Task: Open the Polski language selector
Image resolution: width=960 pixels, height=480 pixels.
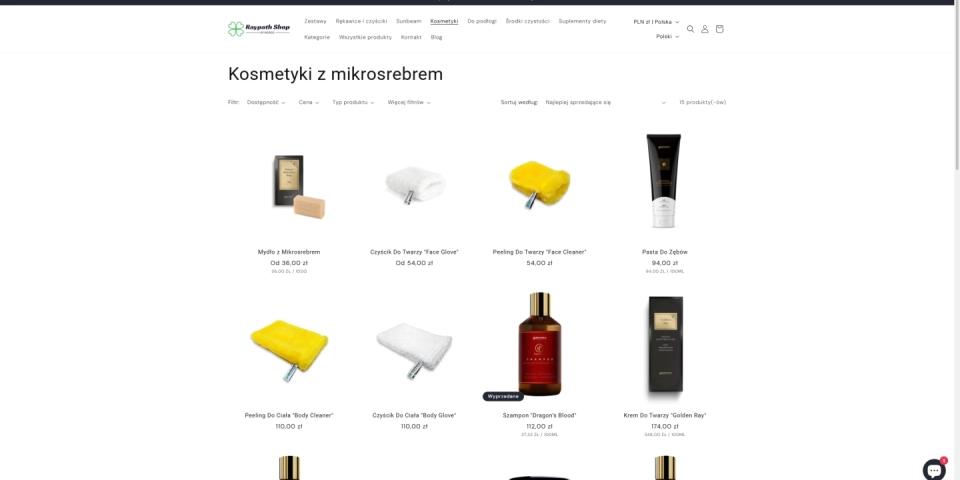Action: click(667, 37)
